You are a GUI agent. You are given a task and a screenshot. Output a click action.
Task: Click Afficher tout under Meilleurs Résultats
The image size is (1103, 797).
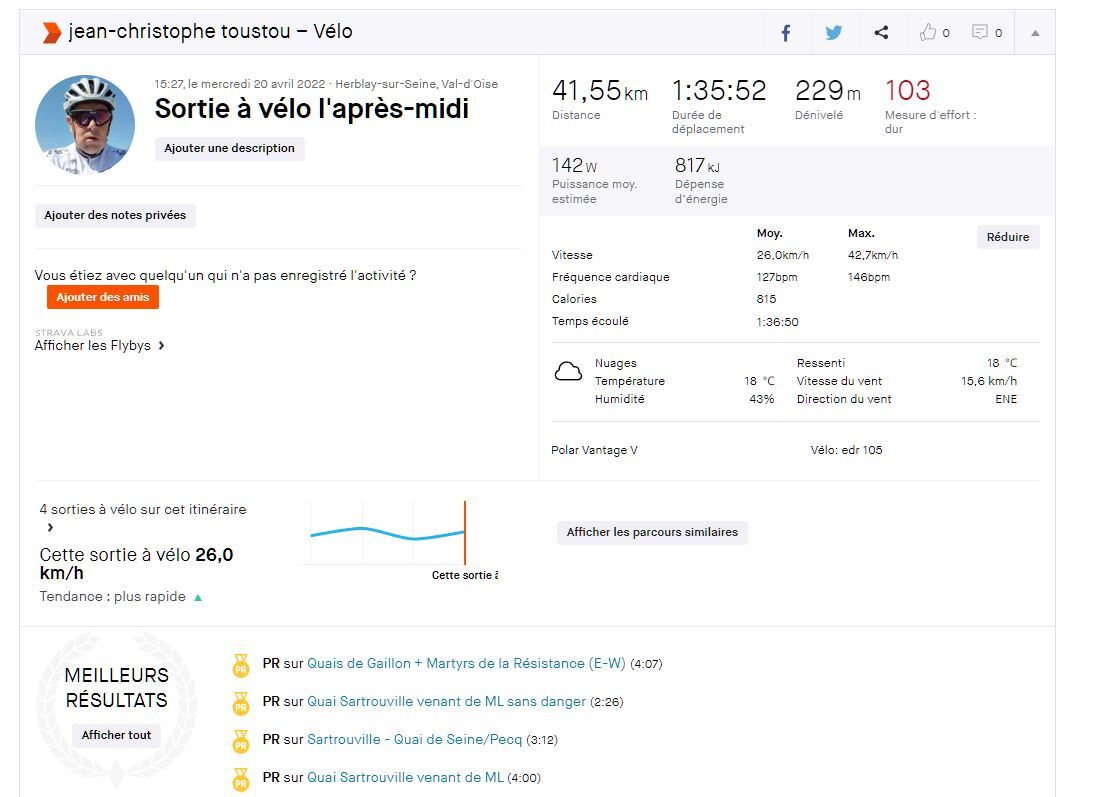pos(116,735)
